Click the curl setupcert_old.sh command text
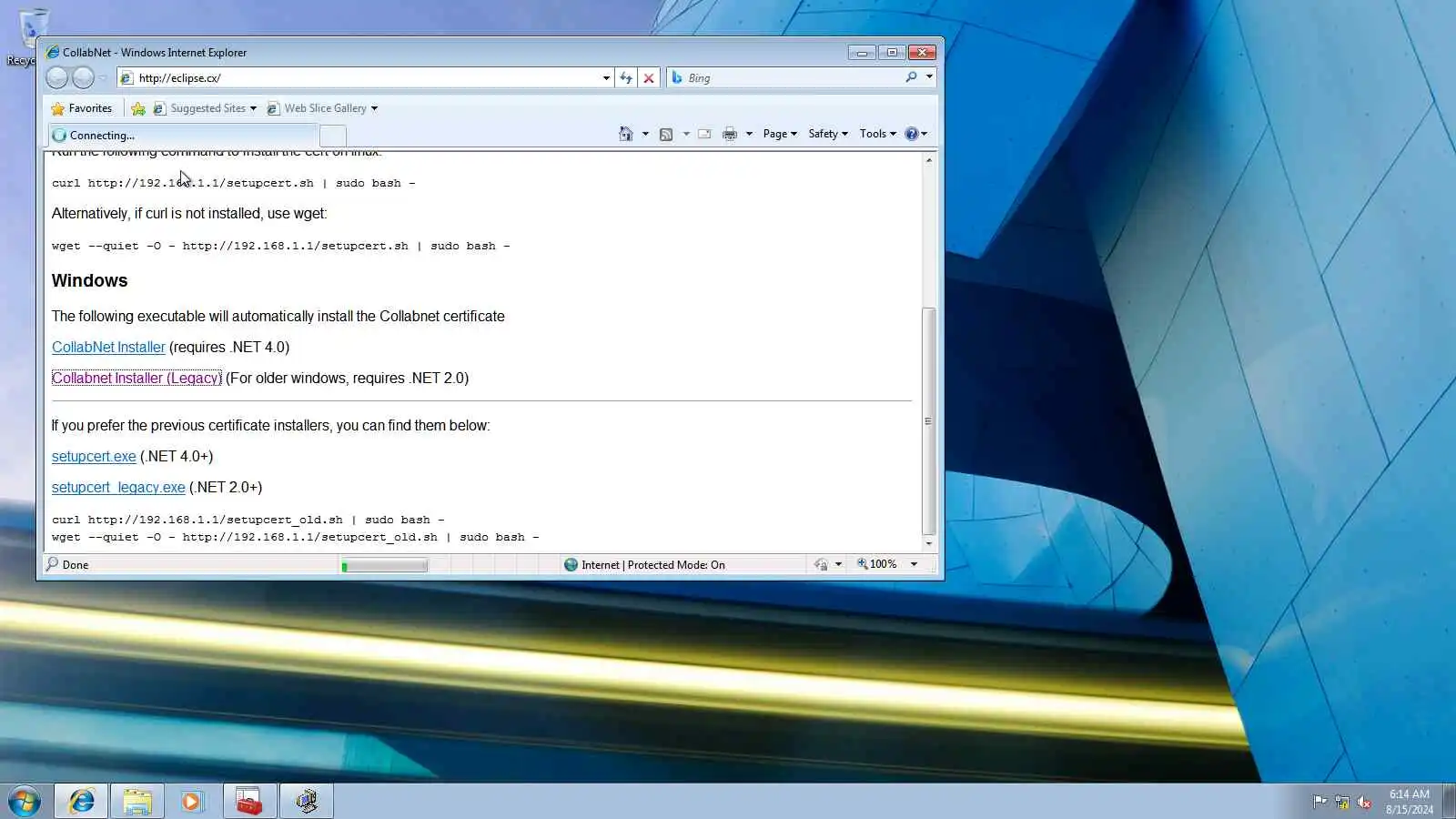Image resolution: width=1456 pixels, height=819 pixels. pyautogui.click(x=248, y=520)
